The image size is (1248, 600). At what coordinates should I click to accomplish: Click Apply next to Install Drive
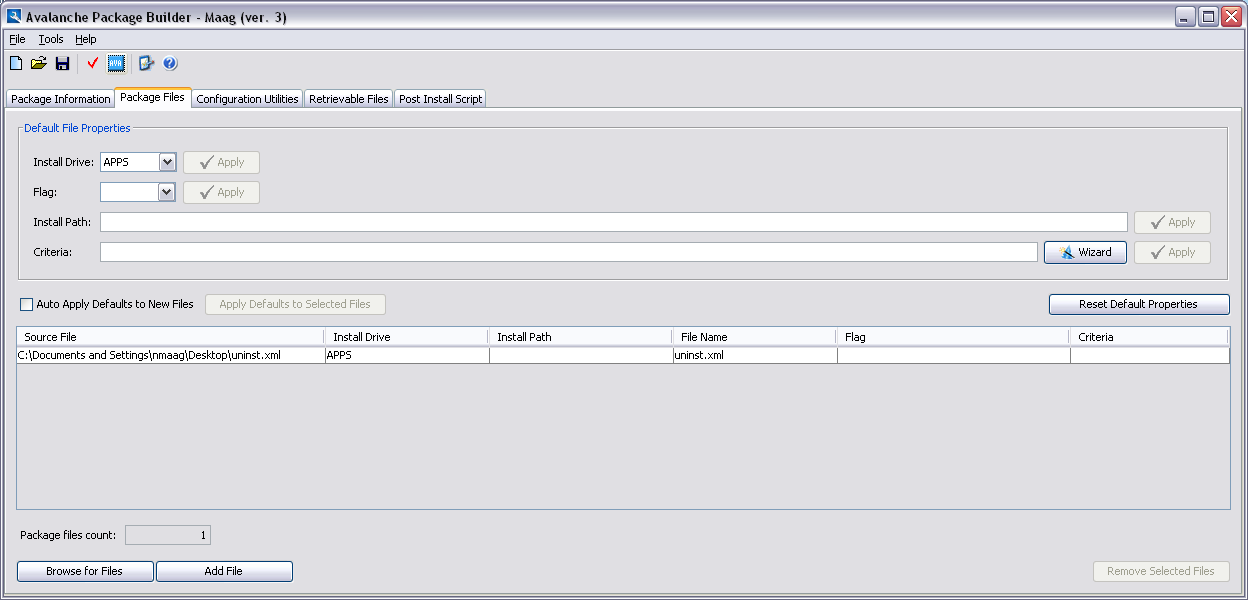tap(220, 162)
